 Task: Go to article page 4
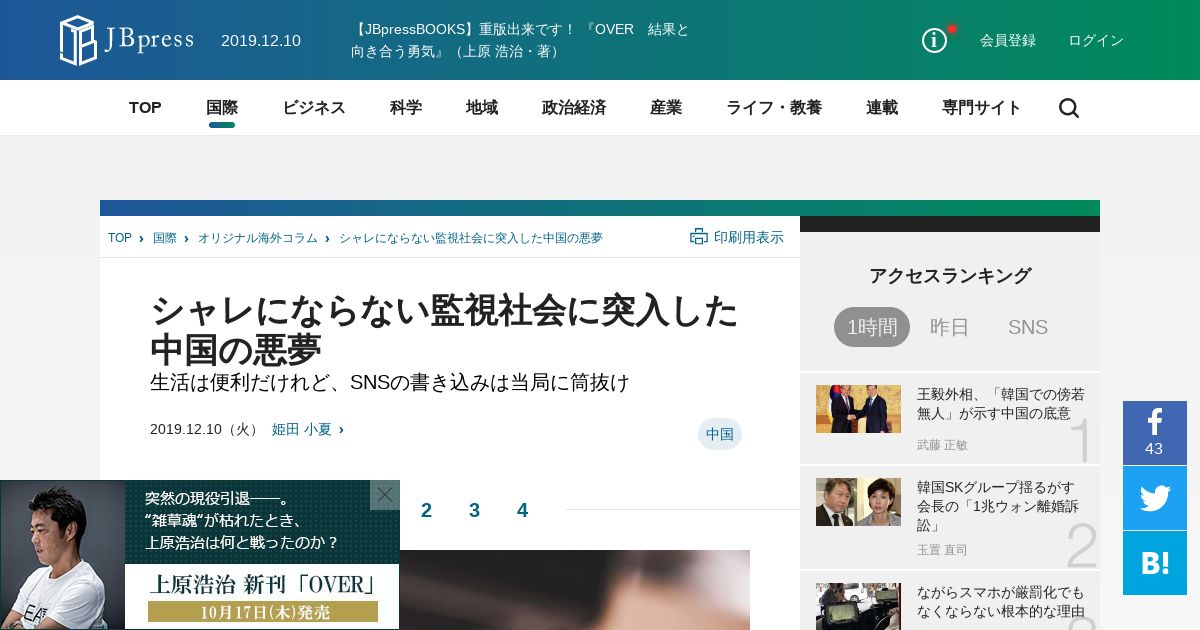[x=522, y=510]
